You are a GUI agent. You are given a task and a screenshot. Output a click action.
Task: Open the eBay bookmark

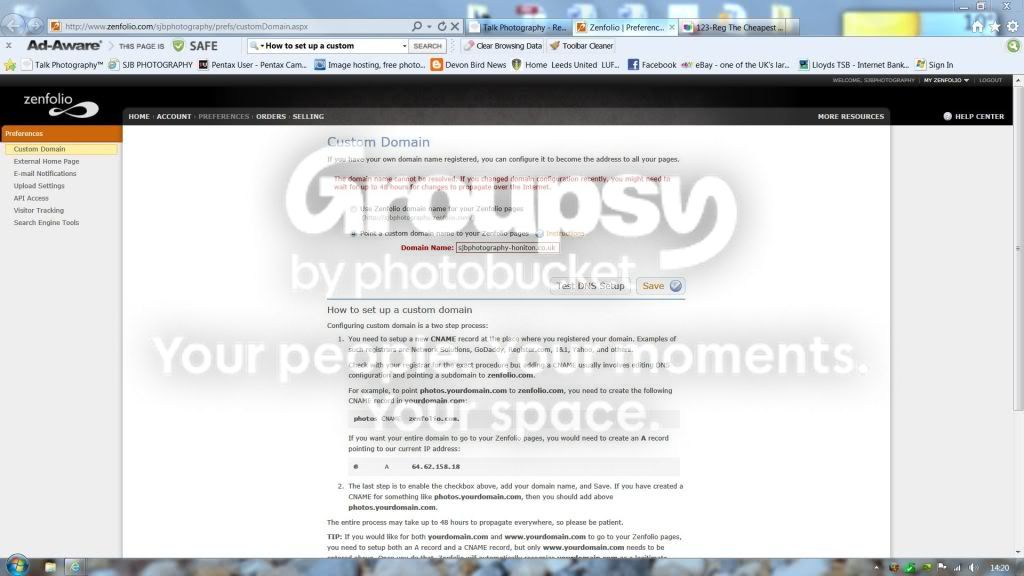735,65
